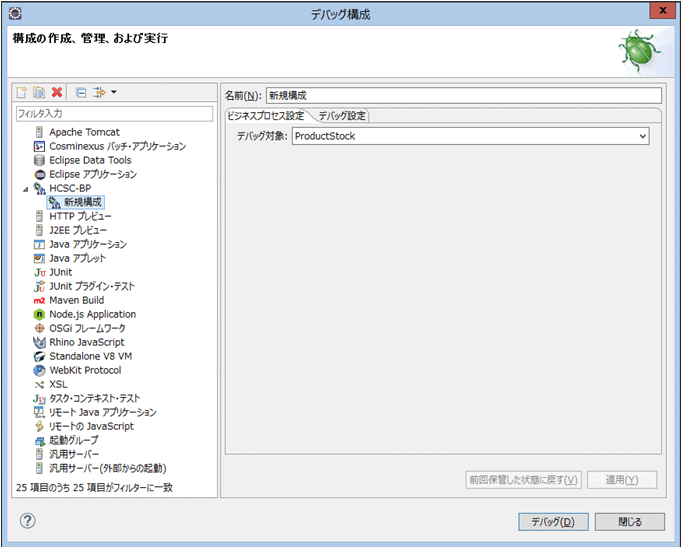Screen dimensions: 682x548
Task: Click the OSGi フレームワーク icon
Action: click(x=40, y=328)
